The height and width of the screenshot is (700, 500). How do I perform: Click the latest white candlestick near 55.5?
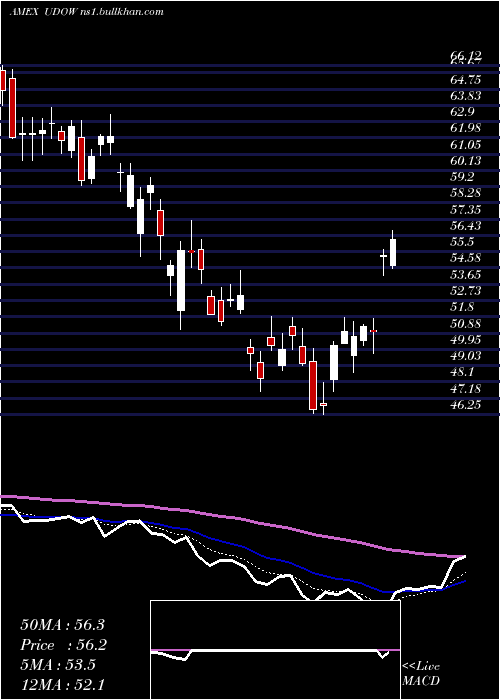click(x=393, y=251)
